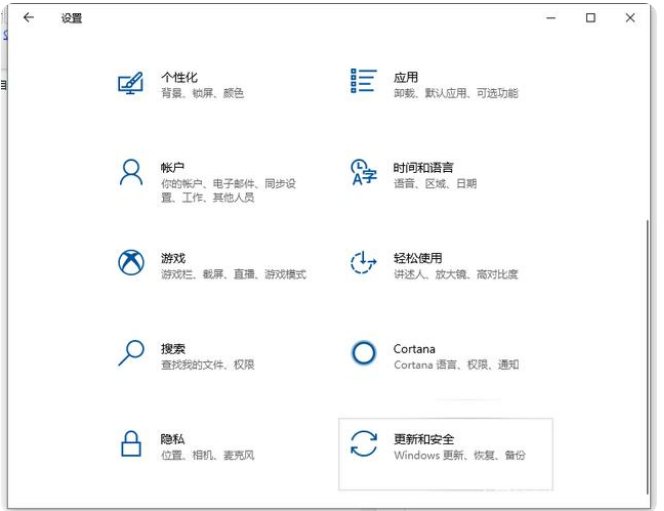Click the 轻松使用 (Ease of Access) icon
The image size is (664, 511).
tap(363, 263)
